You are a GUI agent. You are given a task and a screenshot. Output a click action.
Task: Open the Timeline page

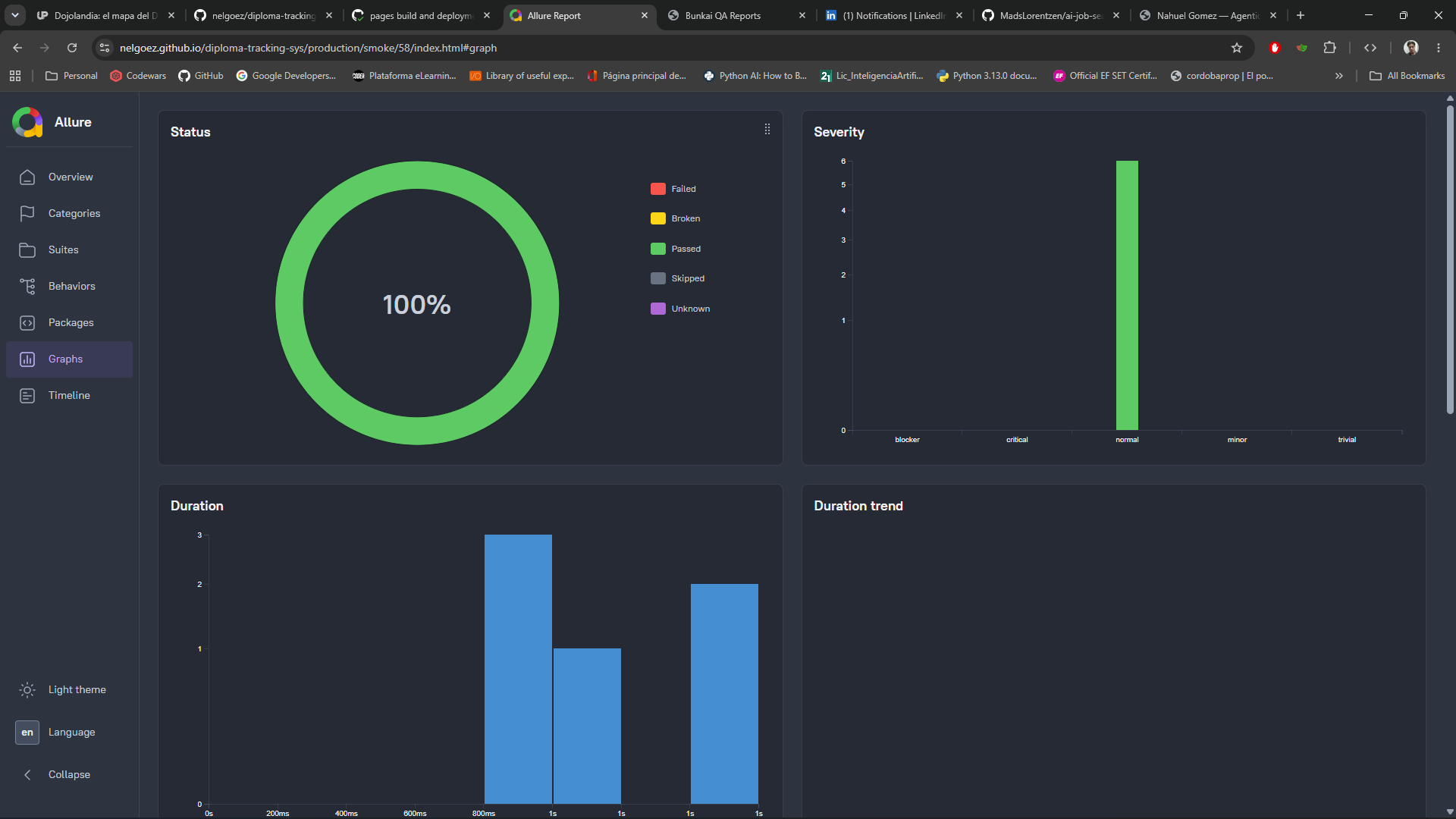pos(69,395)
